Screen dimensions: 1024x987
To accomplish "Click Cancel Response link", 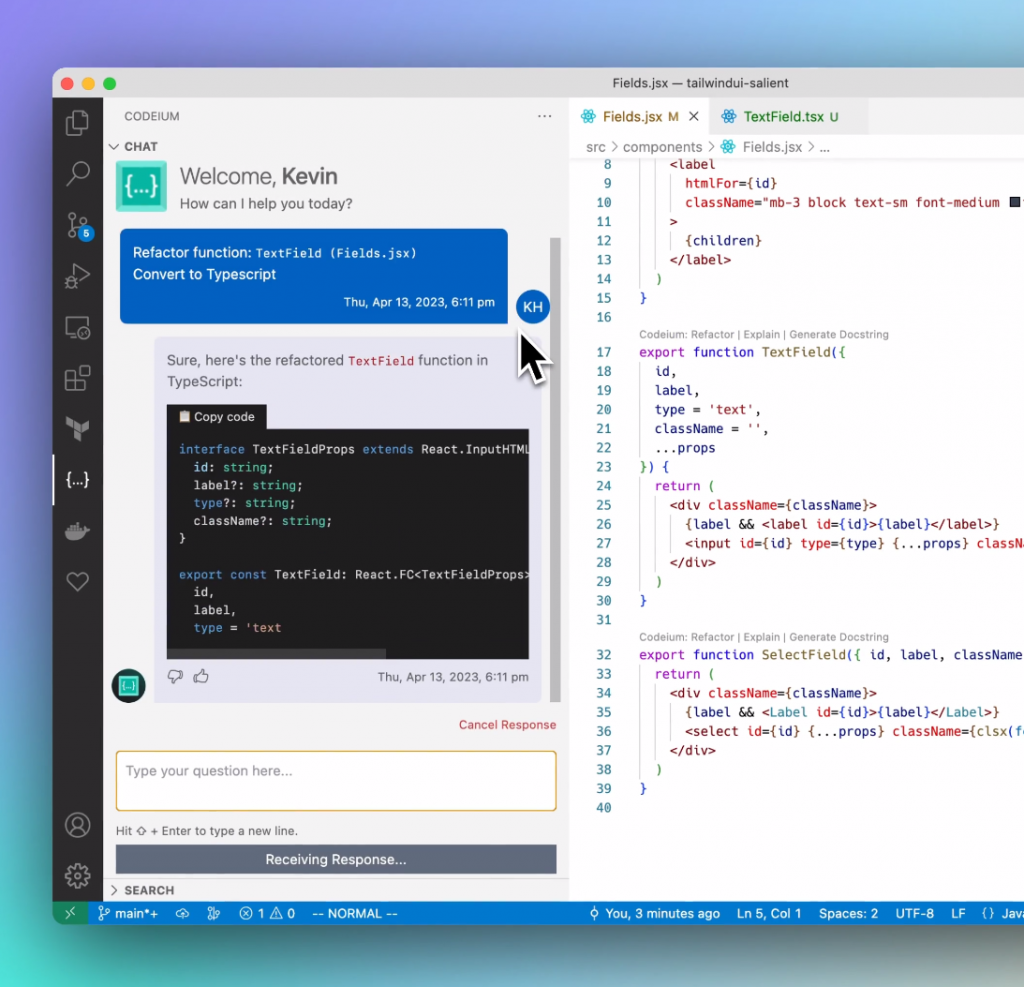I will coord(507,725).
